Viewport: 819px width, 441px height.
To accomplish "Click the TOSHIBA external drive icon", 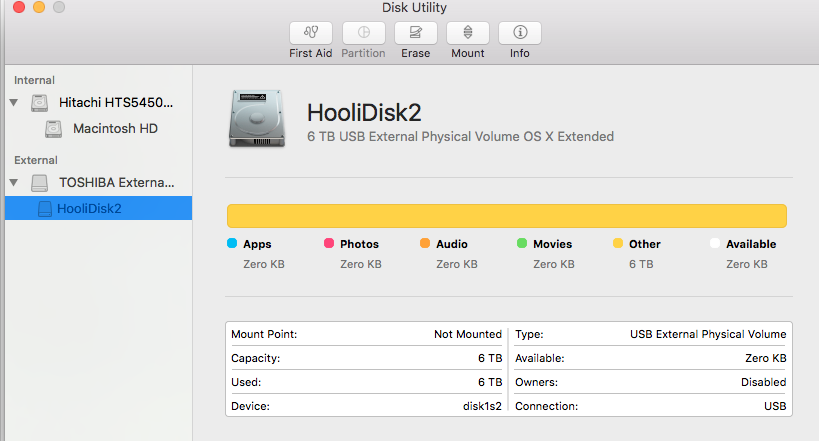I will pyautogui.click(x=39, y=183).
